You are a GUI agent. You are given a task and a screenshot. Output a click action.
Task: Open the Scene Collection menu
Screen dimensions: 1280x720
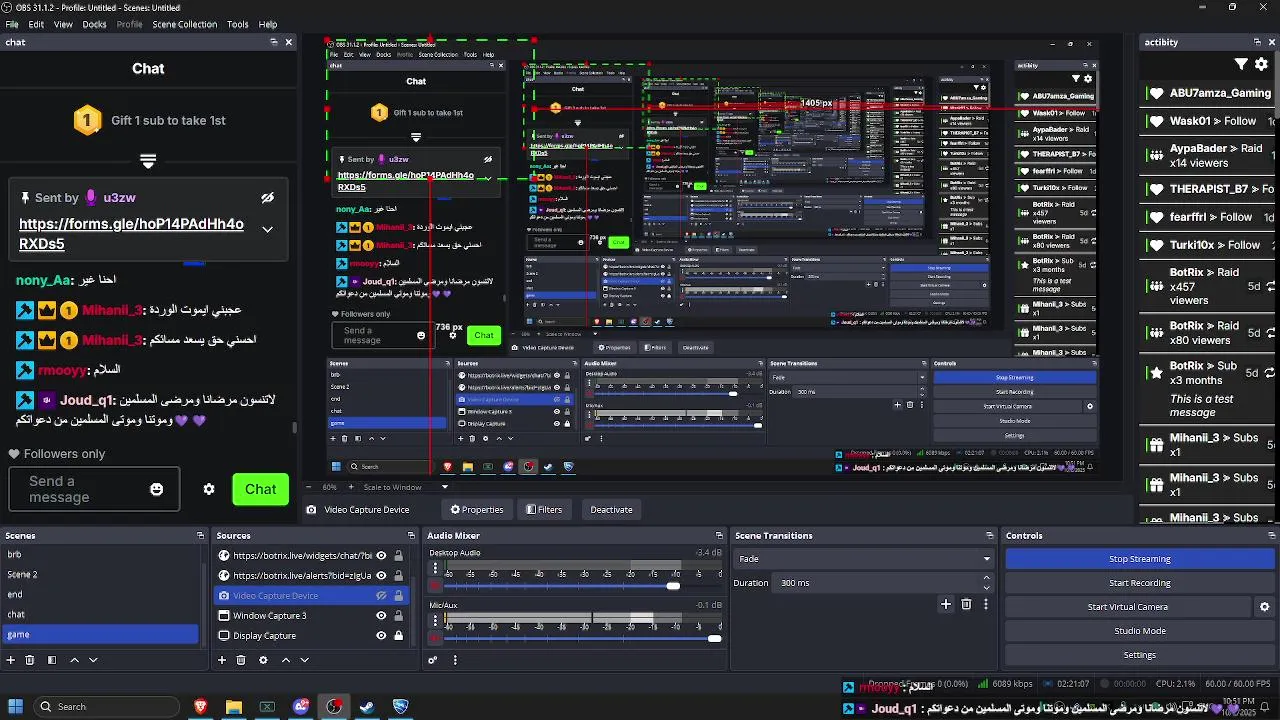tap(184, 24)
